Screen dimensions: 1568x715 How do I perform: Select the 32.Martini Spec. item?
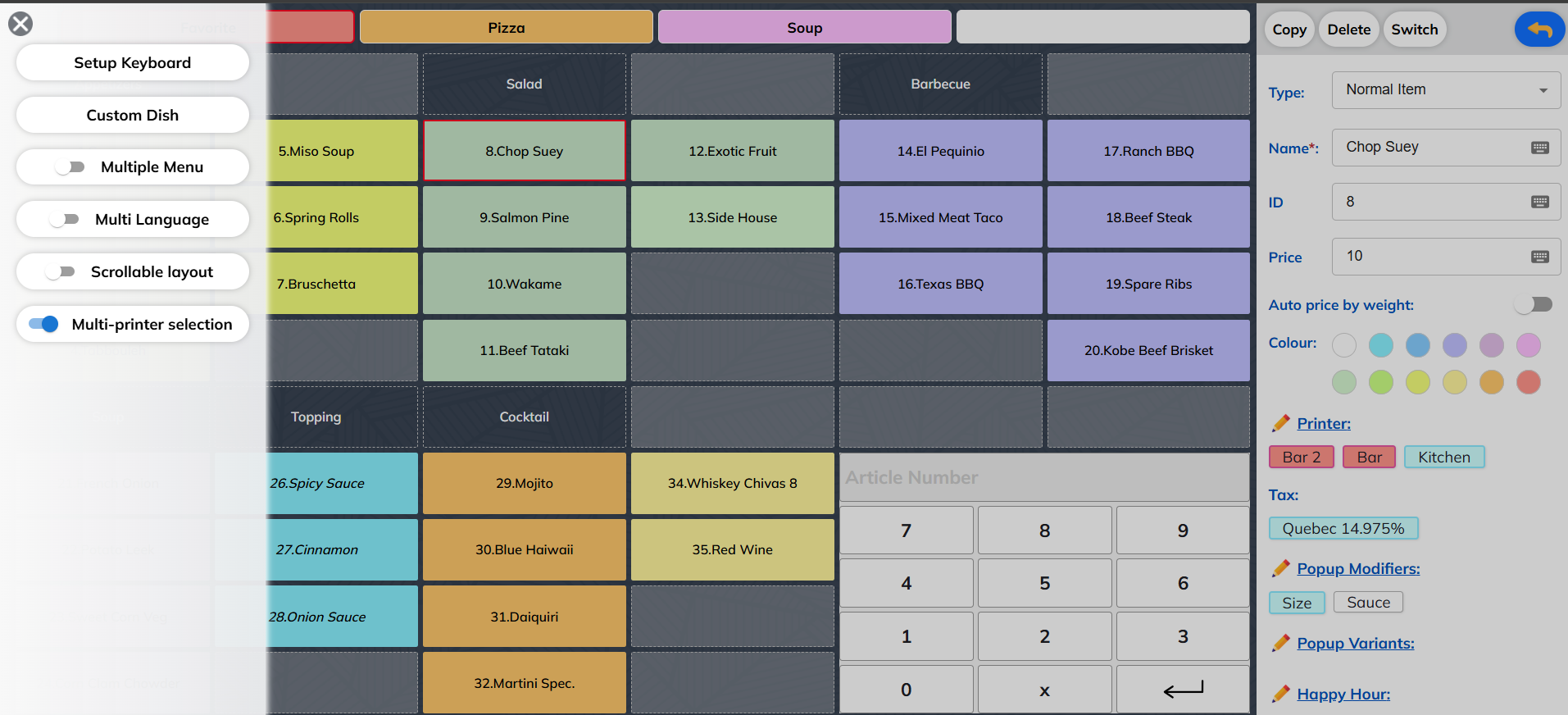tap(525, 683)
